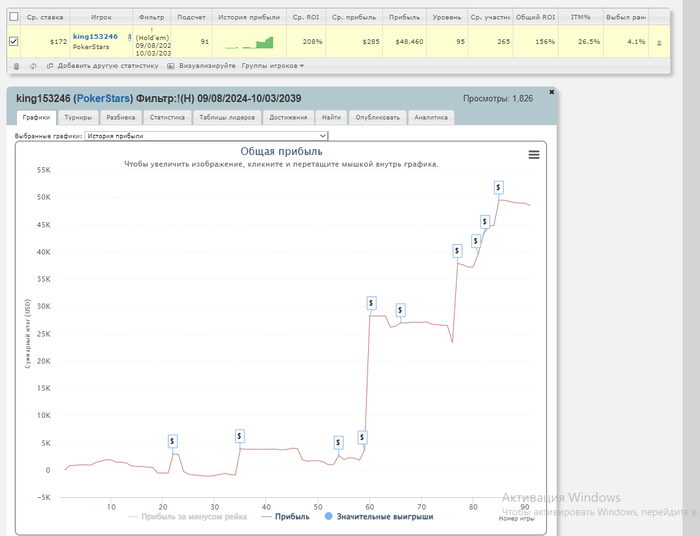Click the refresh icon next to the trash
Viewport: 700px width, 536px height.
(33, 66)
